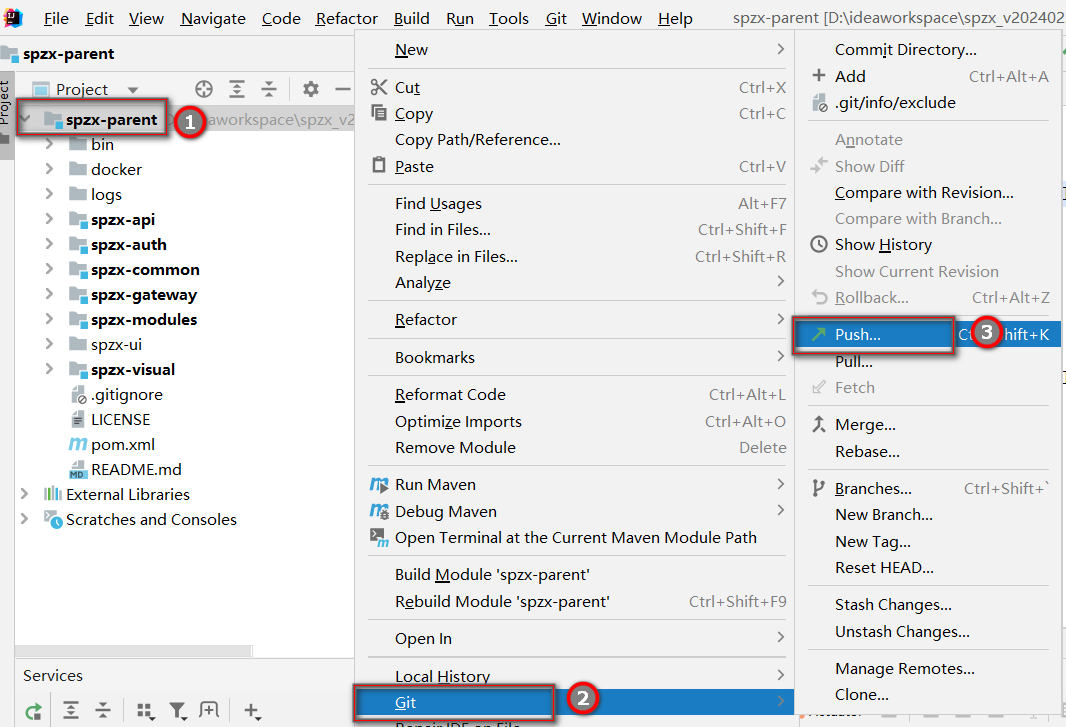Click the green Push arrow icon
The height and width of the screenshot is (727, 1066).
click(x=819, y=334)
